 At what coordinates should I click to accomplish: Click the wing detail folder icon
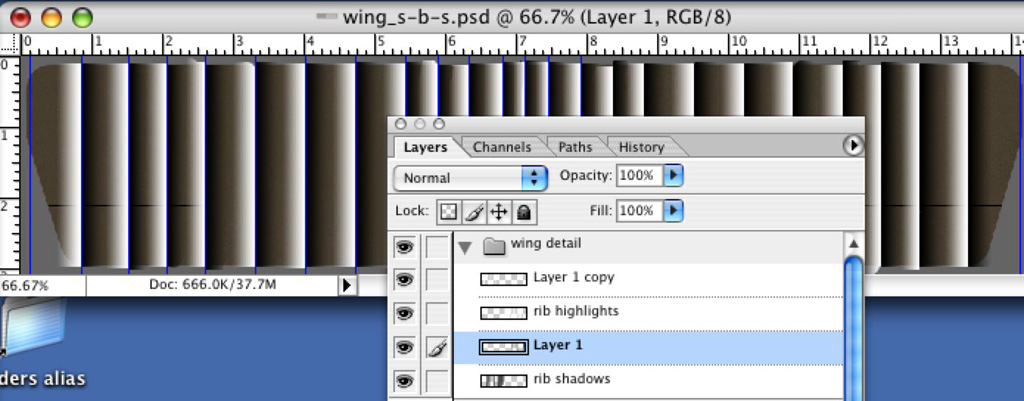pyautogui.click(x=495, y=246)
